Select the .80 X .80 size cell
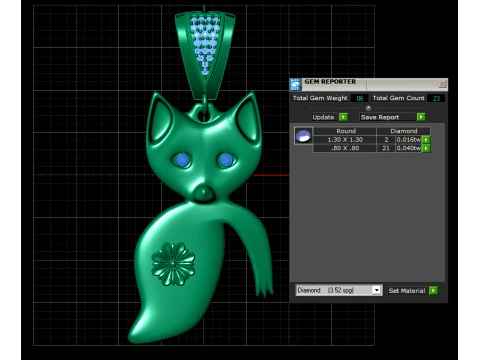 coord(345,148)
